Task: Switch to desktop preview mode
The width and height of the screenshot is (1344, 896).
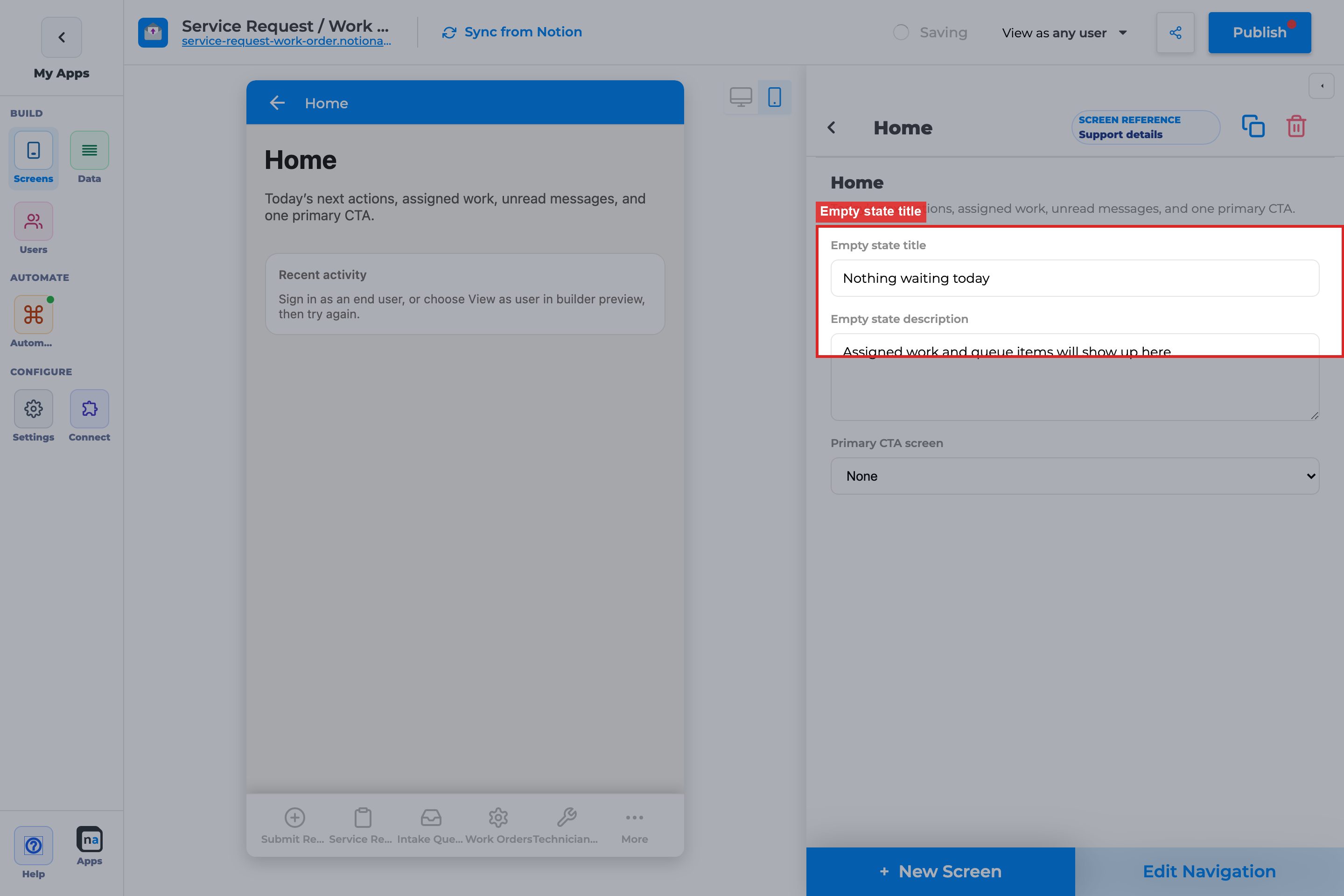Action: [741, 97]
